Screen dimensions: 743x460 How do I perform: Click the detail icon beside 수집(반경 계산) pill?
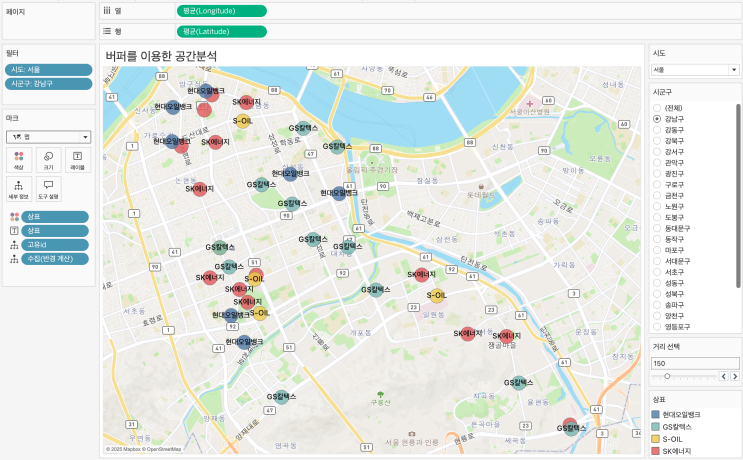click(x=14, y=259)
